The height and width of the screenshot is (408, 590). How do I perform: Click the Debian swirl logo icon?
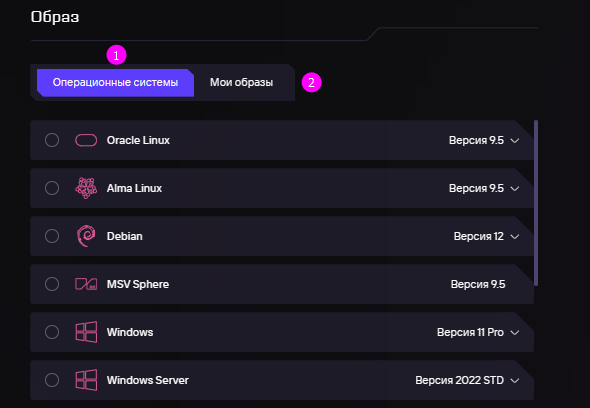pyautogui.click(x=86, y=236)
